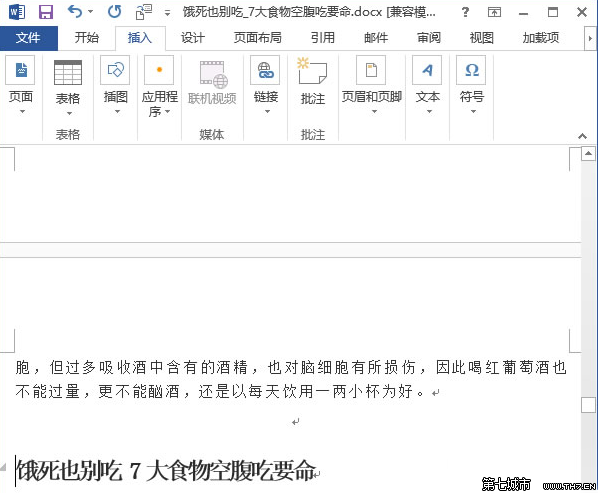
Task: Insert a comment with 批注 icon
Action: (x=312, y=71)
